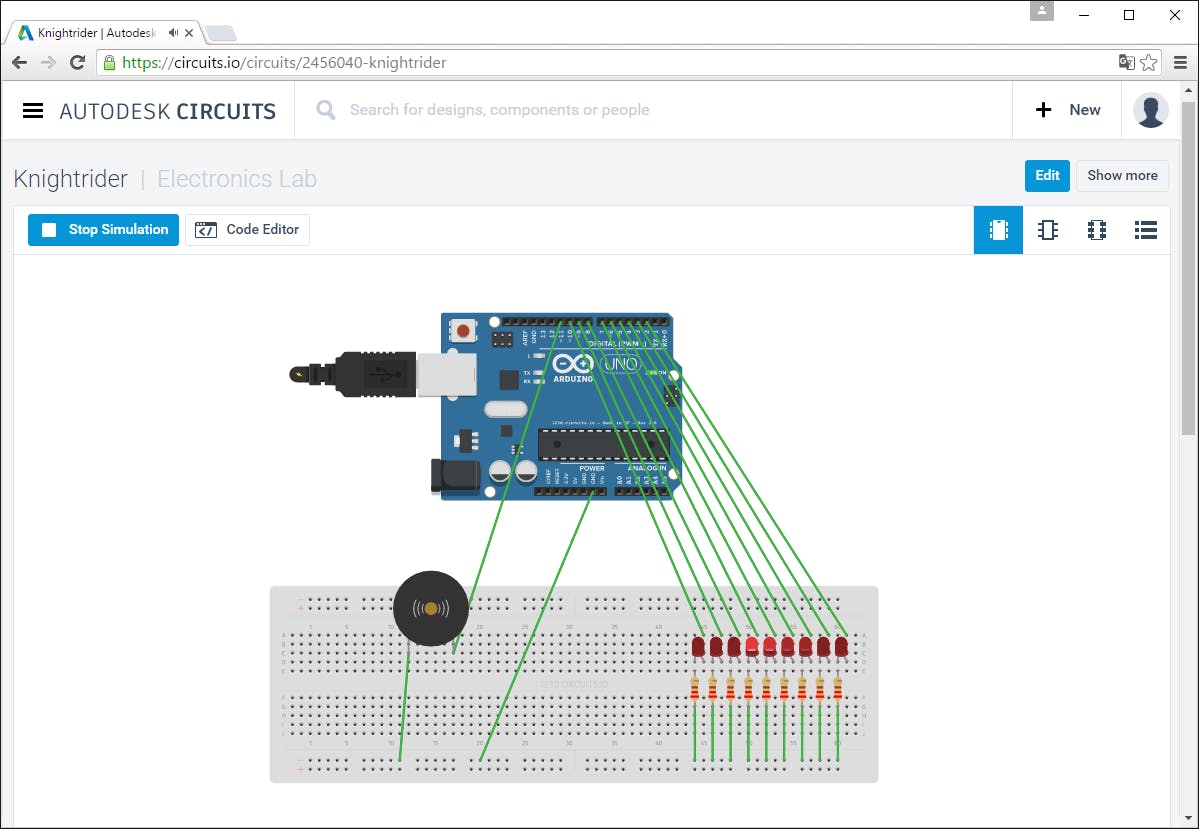Open the hamburger menu beside Autodesk Circuits
1199x829 pixels.
(33, 111)
